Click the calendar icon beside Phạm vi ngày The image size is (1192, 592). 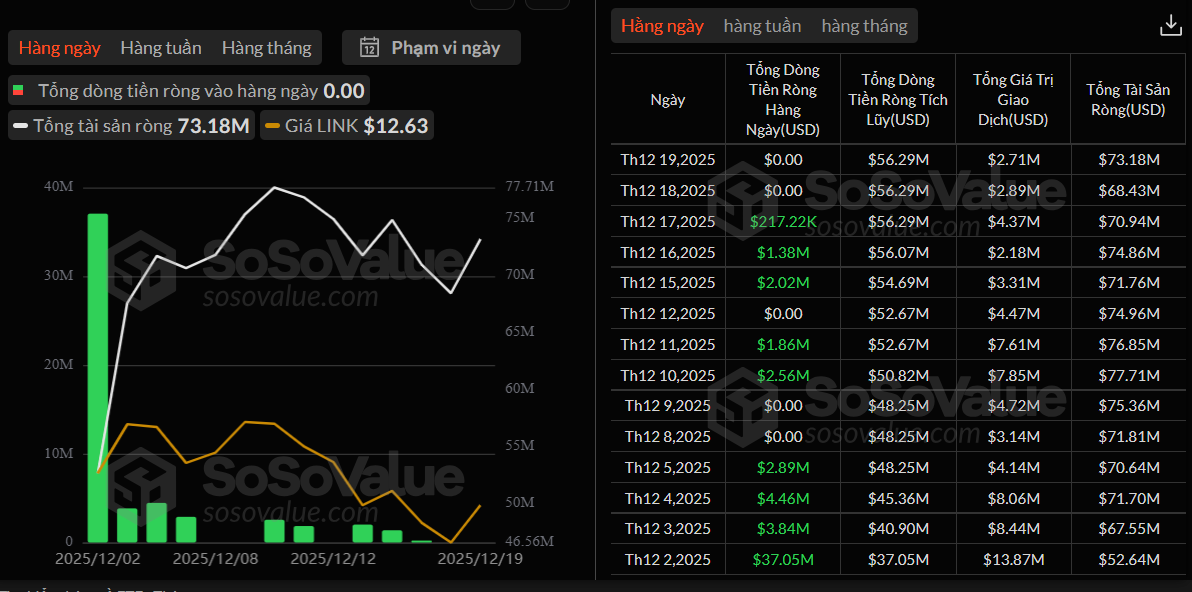coord(369,47)
